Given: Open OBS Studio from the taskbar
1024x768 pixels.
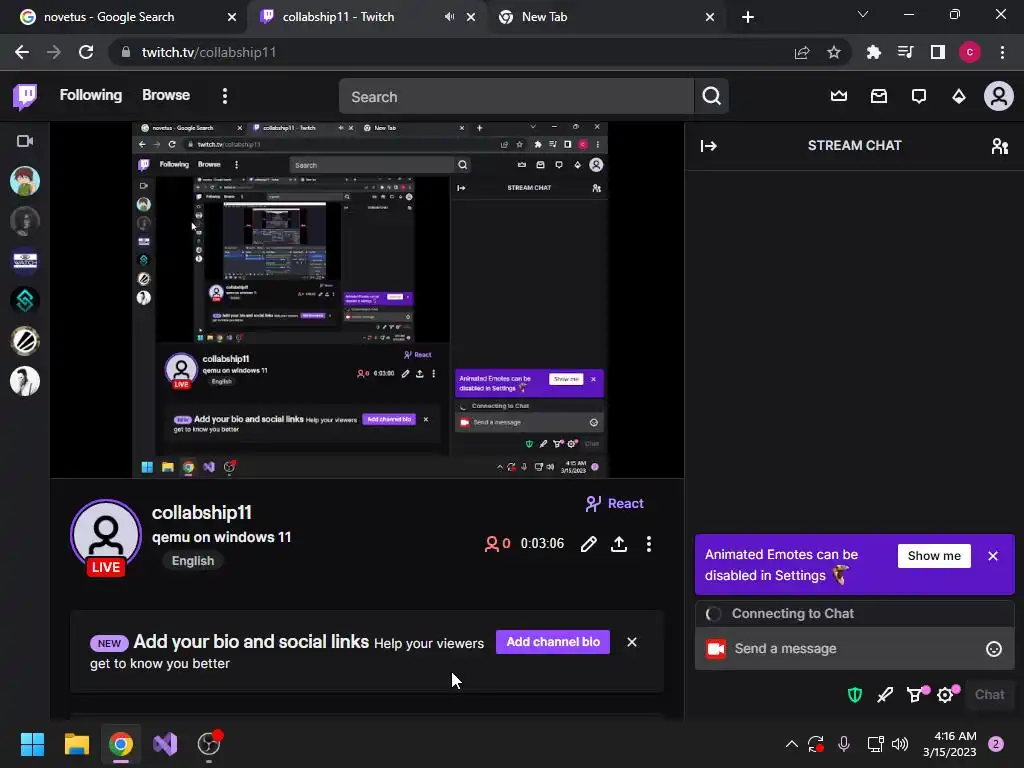Looking at the screenshot, I should point(209,744).
